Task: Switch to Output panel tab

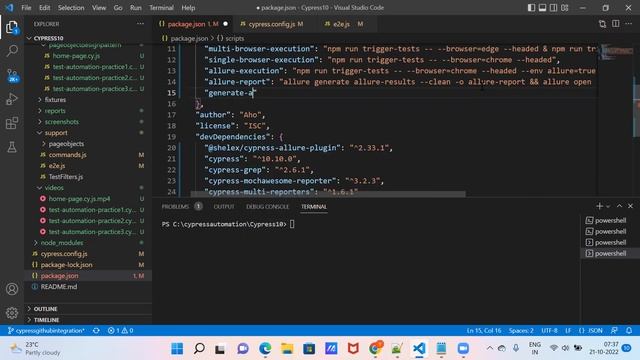Action: 224,207
